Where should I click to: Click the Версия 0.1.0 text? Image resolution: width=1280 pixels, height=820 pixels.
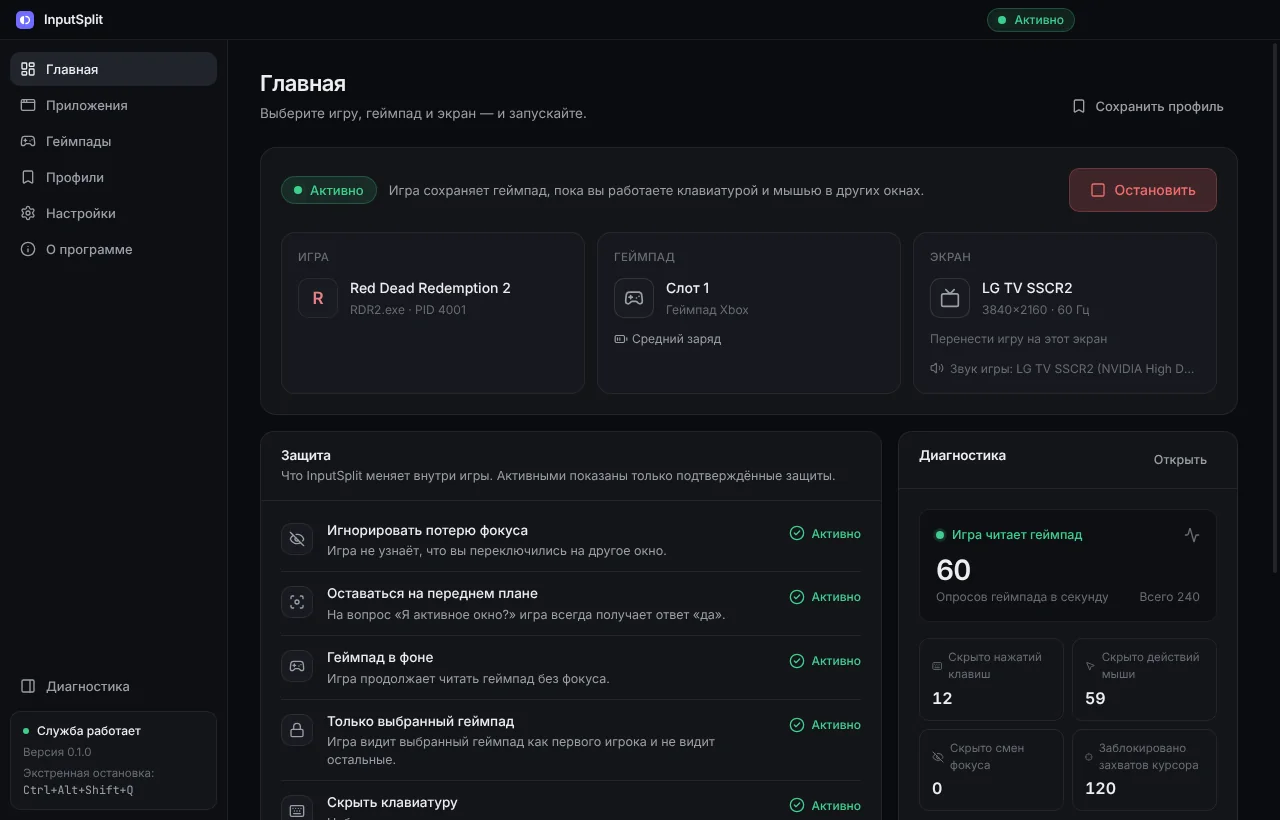click(x=57, y=752)
